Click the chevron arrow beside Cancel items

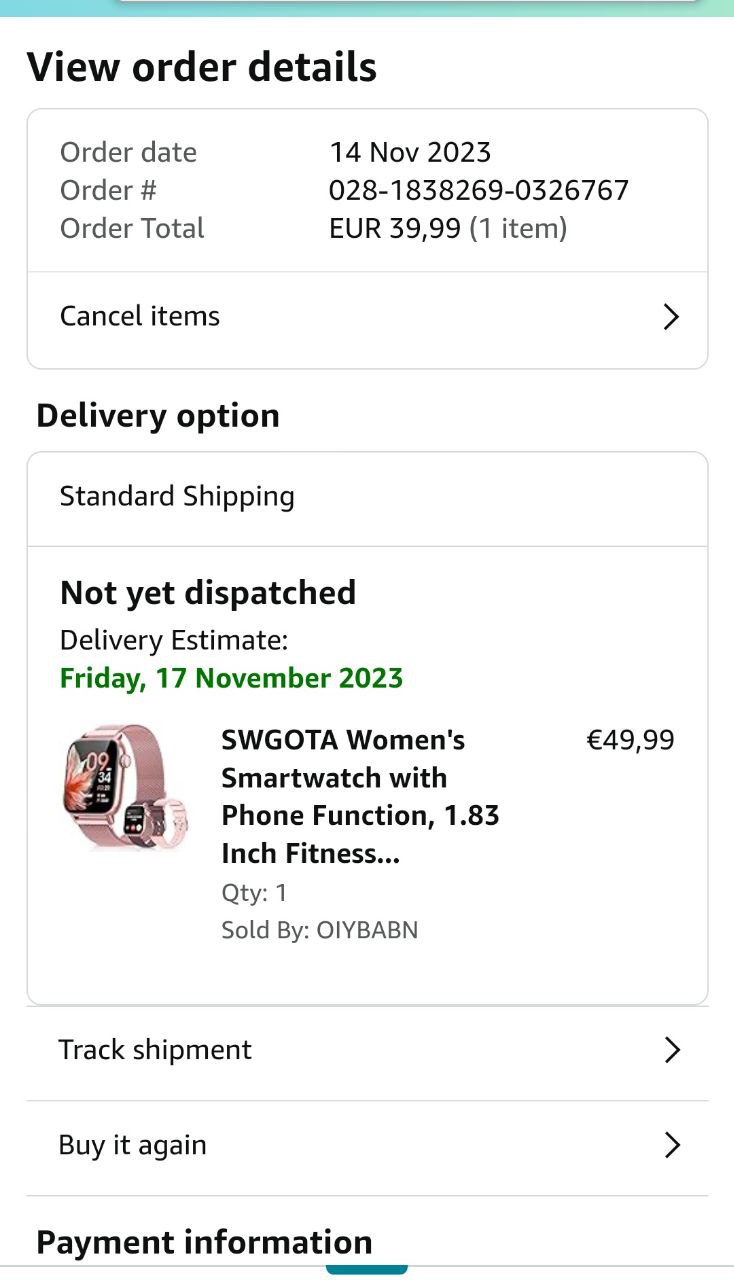671,317
